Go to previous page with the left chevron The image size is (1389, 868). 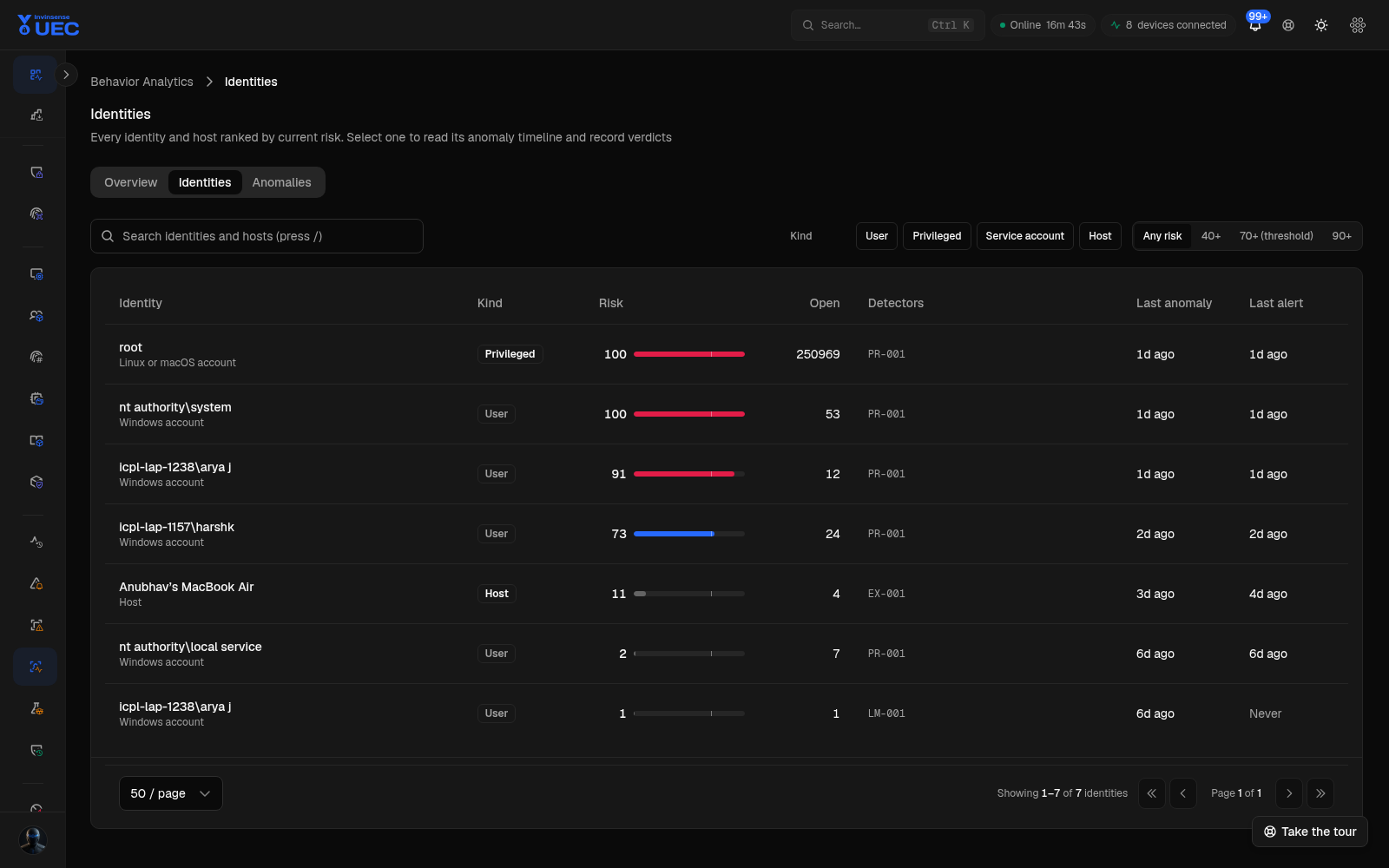(x=1183, y=793)
